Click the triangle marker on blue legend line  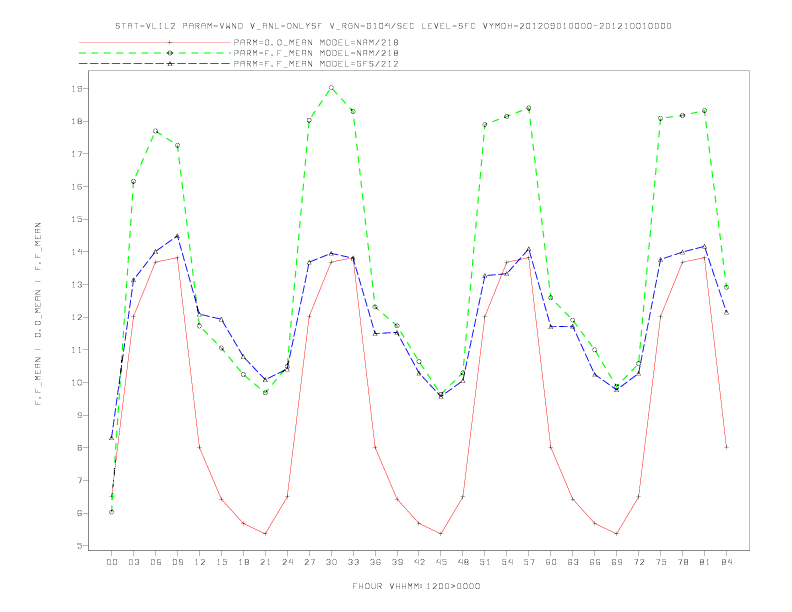click(170, 64)
